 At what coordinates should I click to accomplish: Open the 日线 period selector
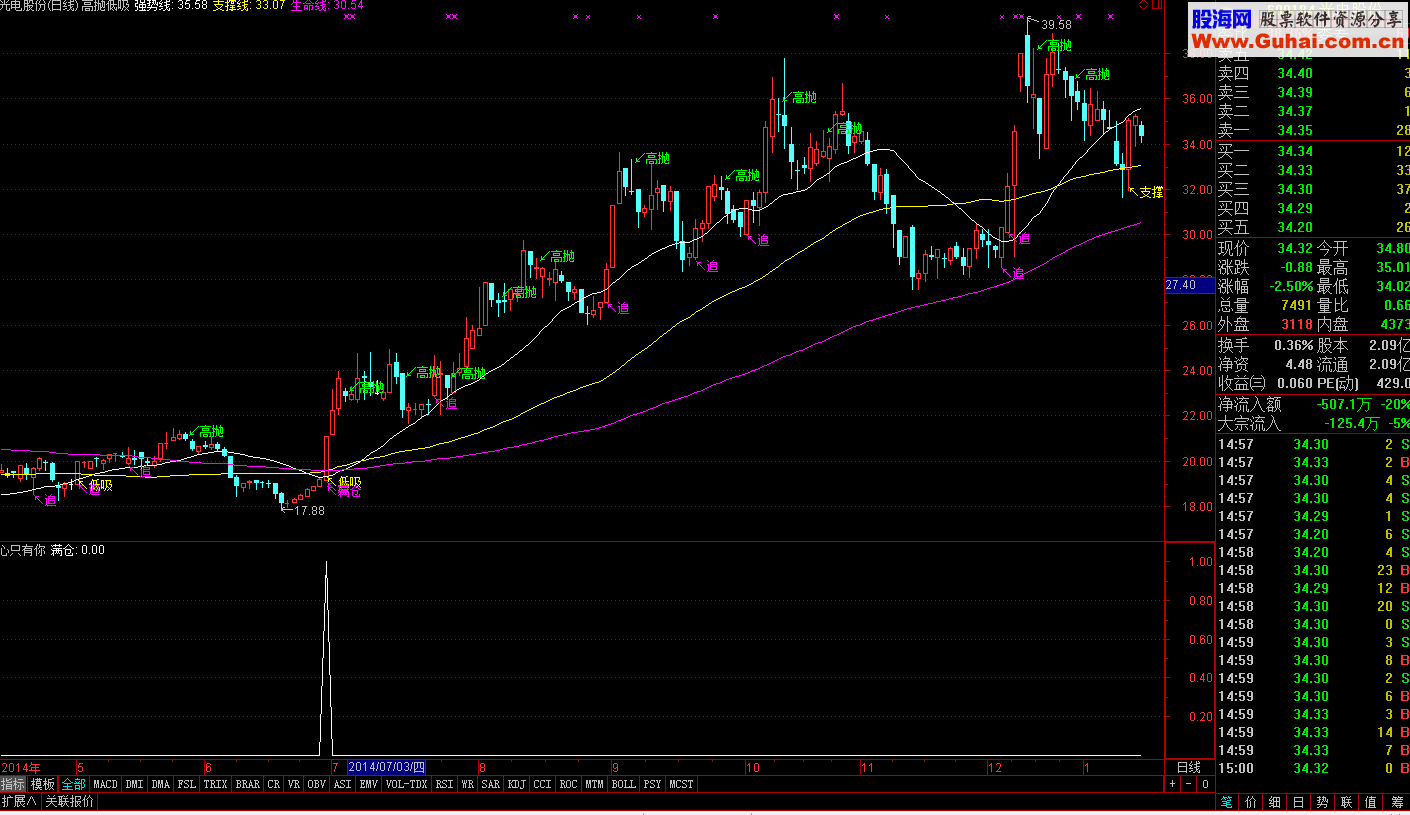(x=1188, y=767)
